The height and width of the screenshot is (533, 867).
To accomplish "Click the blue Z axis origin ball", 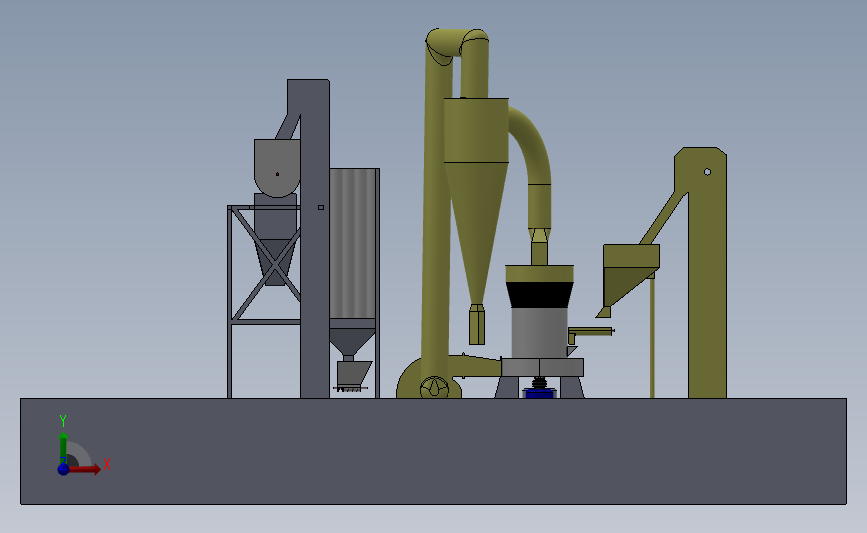I will coord(63,469).
